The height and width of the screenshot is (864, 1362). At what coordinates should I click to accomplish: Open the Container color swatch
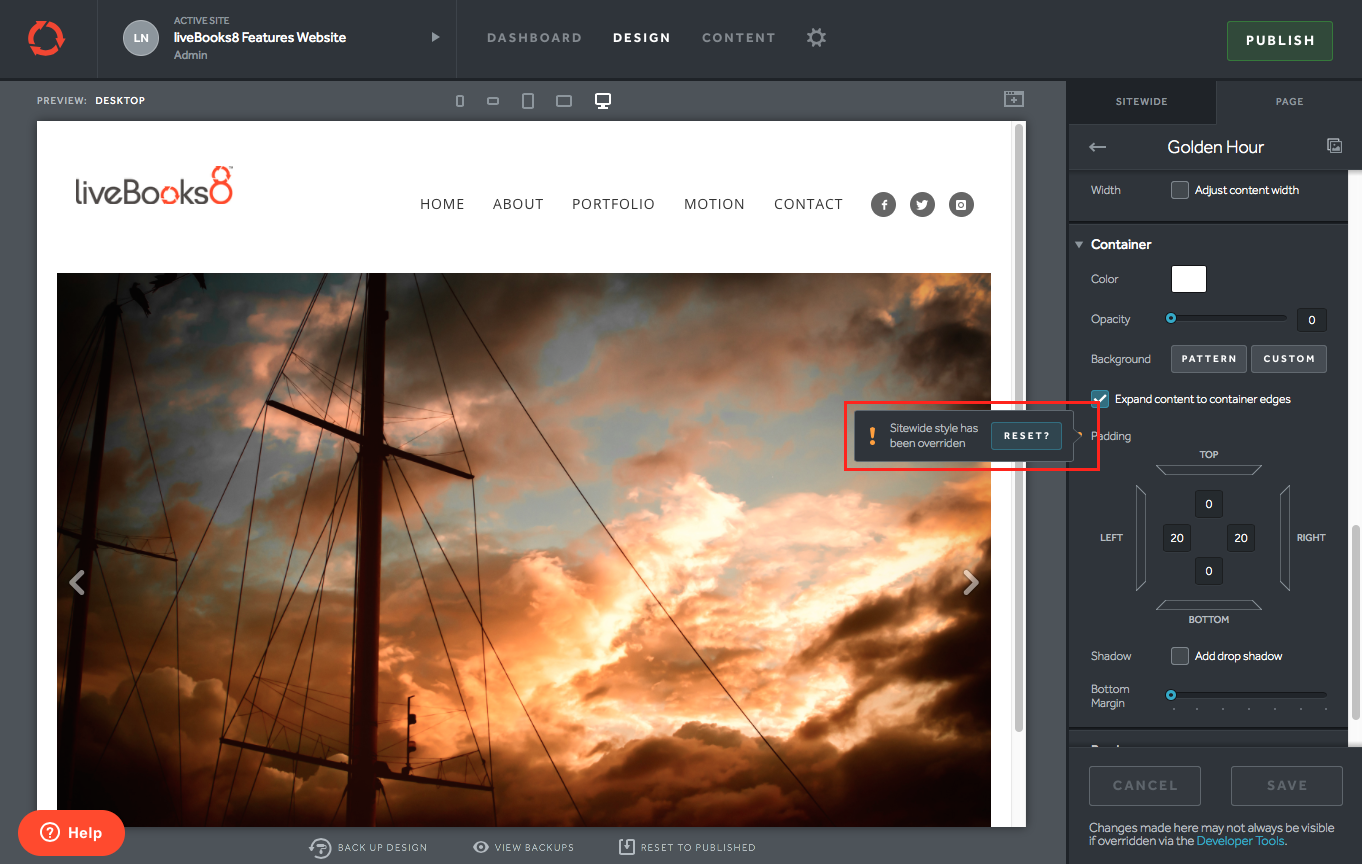click(1188, 279)
